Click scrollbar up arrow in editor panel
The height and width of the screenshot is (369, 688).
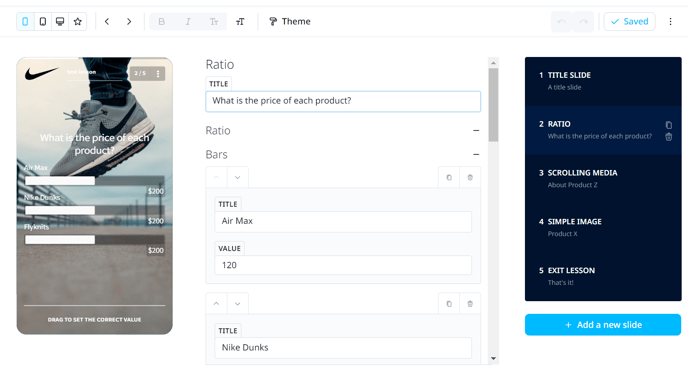(494, 63)
